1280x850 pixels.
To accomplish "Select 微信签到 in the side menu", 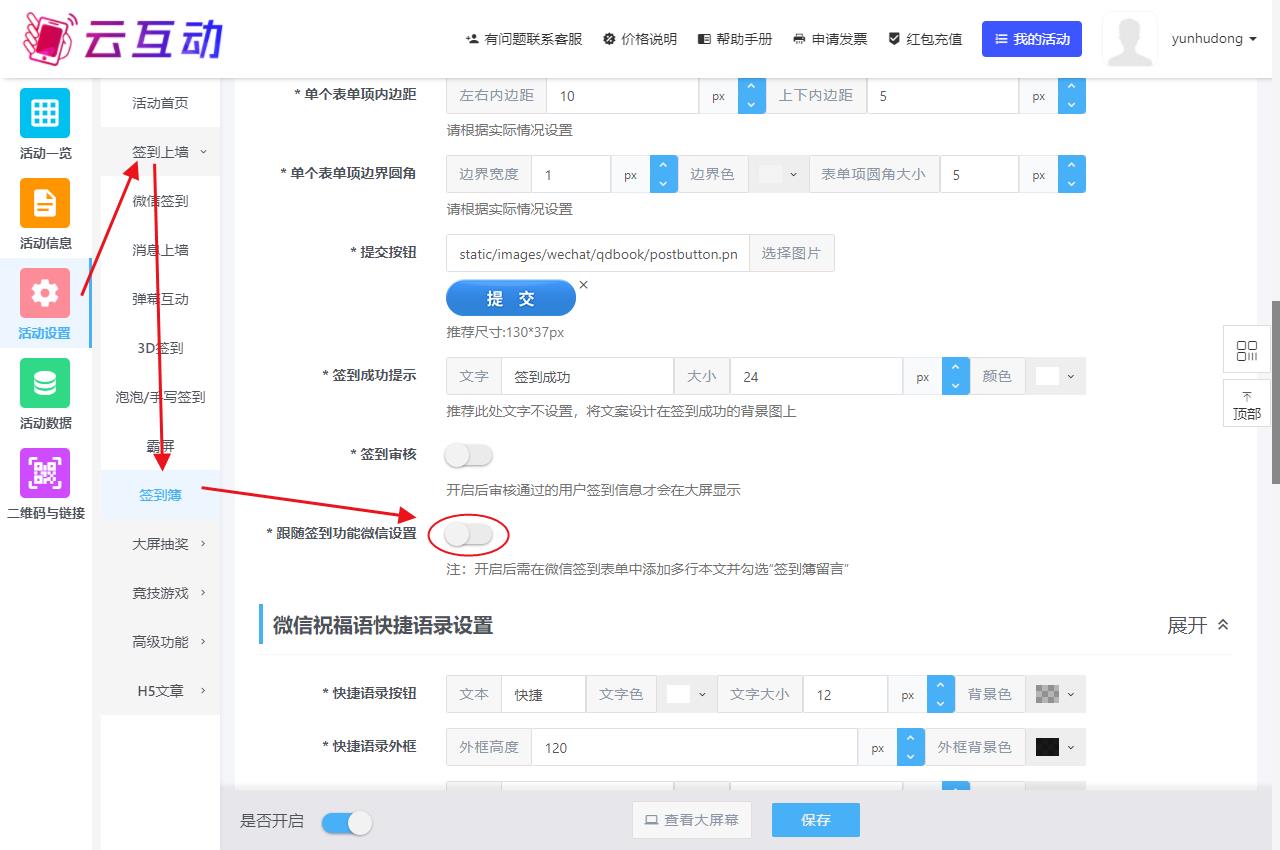I will (x=160, y=201).
